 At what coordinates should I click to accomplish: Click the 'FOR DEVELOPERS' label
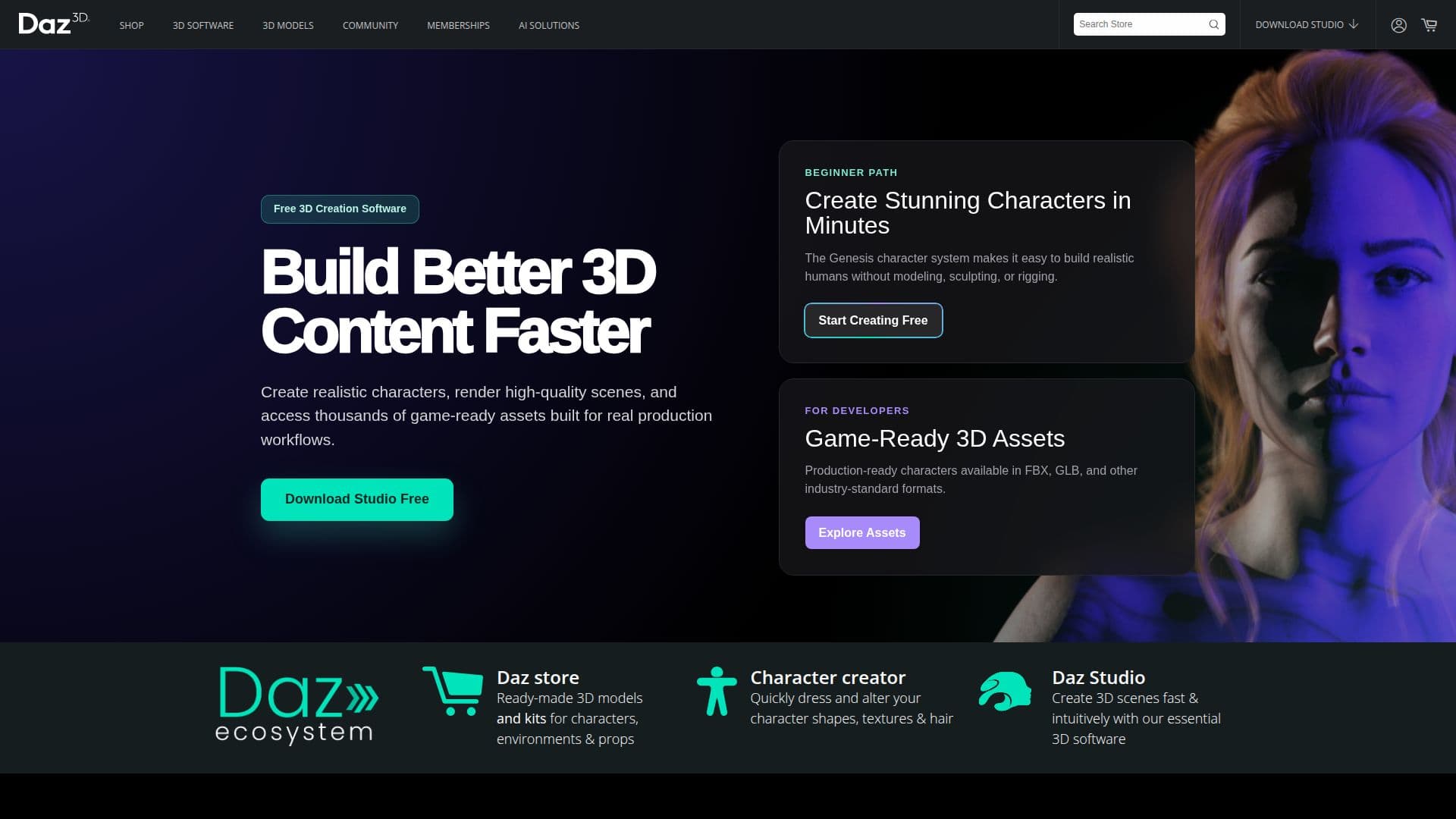[857, 410]
